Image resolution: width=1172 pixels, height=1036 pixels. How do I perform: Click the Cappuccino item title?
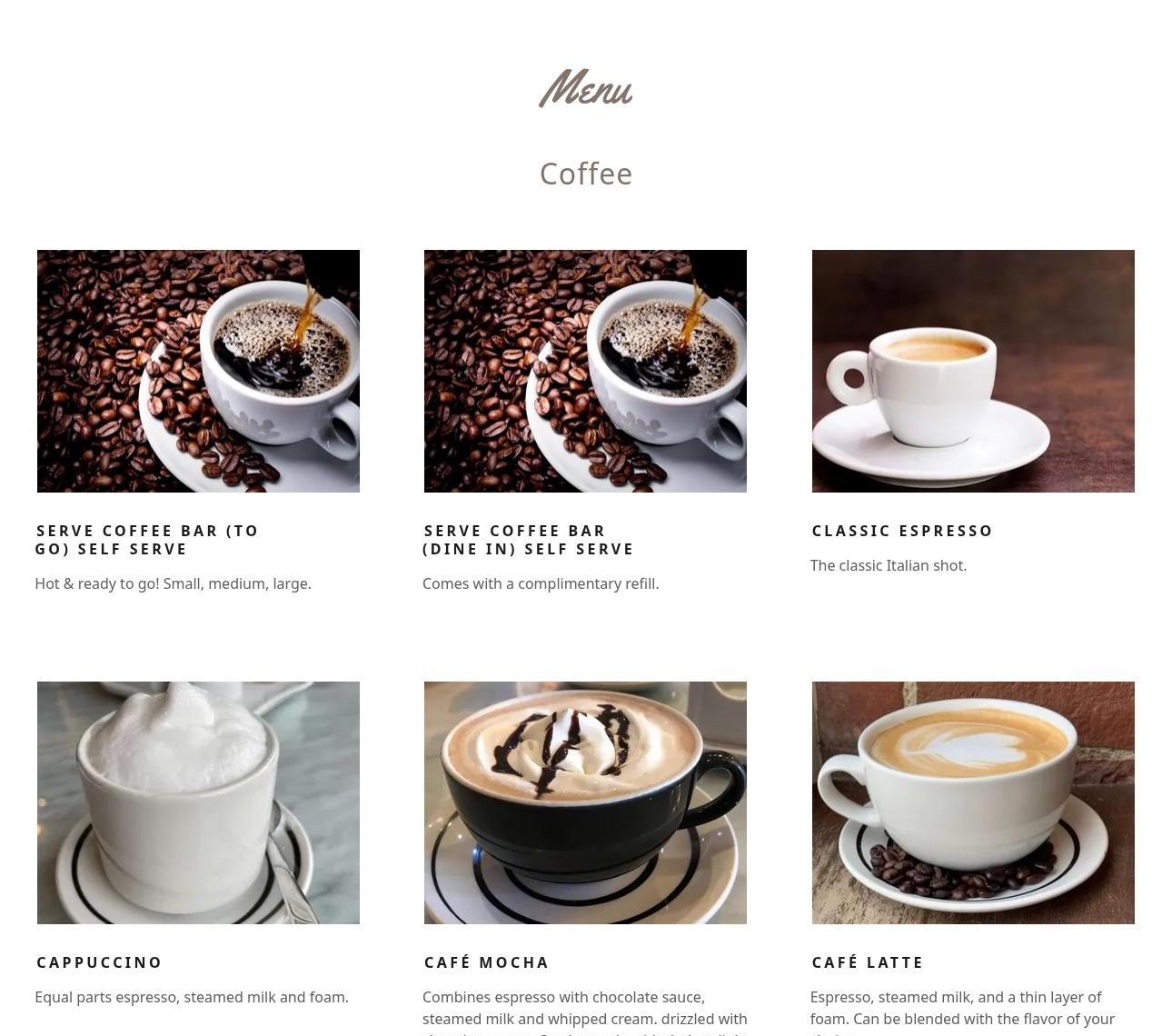[99, 962]
